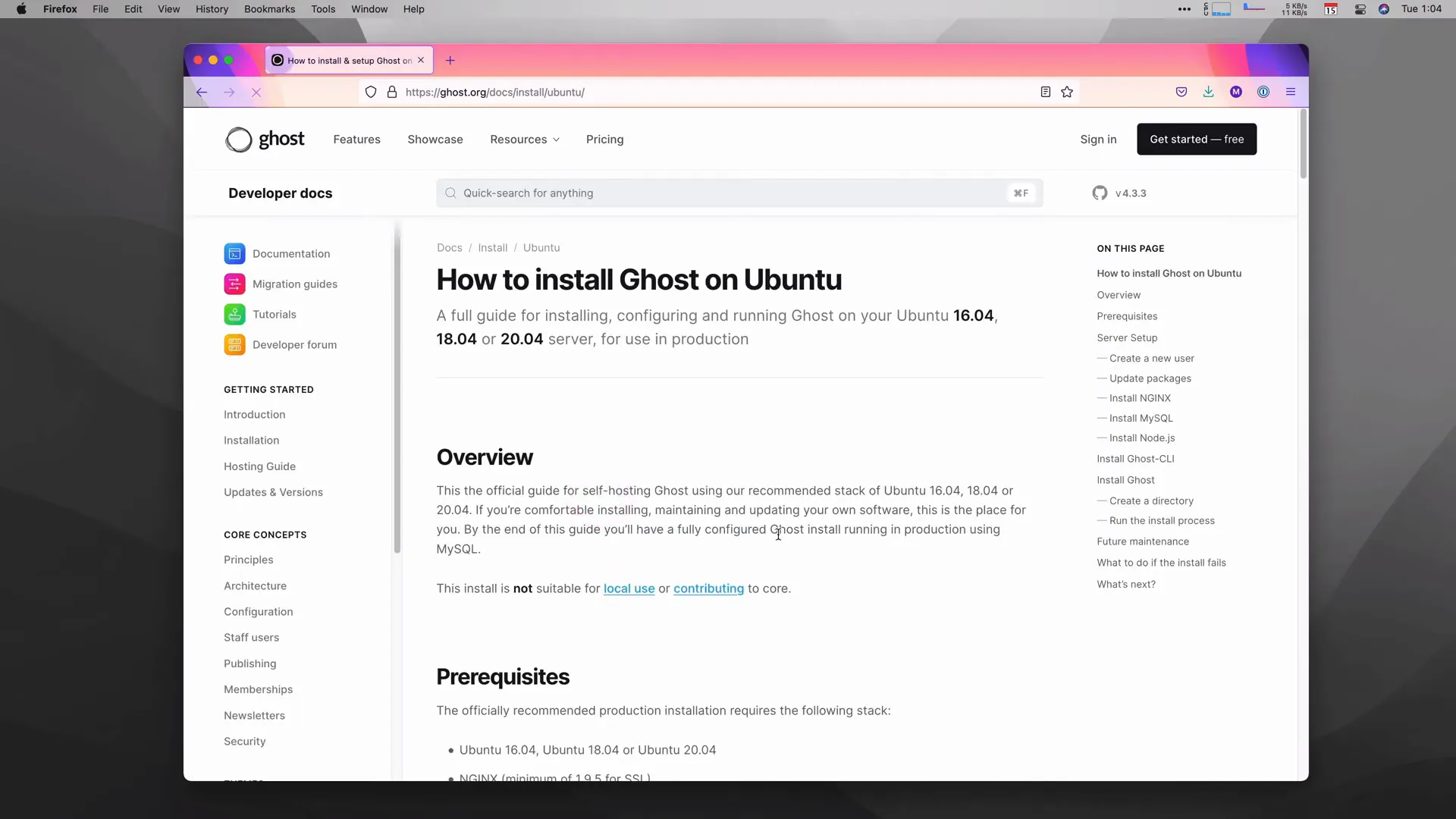Open Hosting Guide sidebar link

[x=260, y=467]
